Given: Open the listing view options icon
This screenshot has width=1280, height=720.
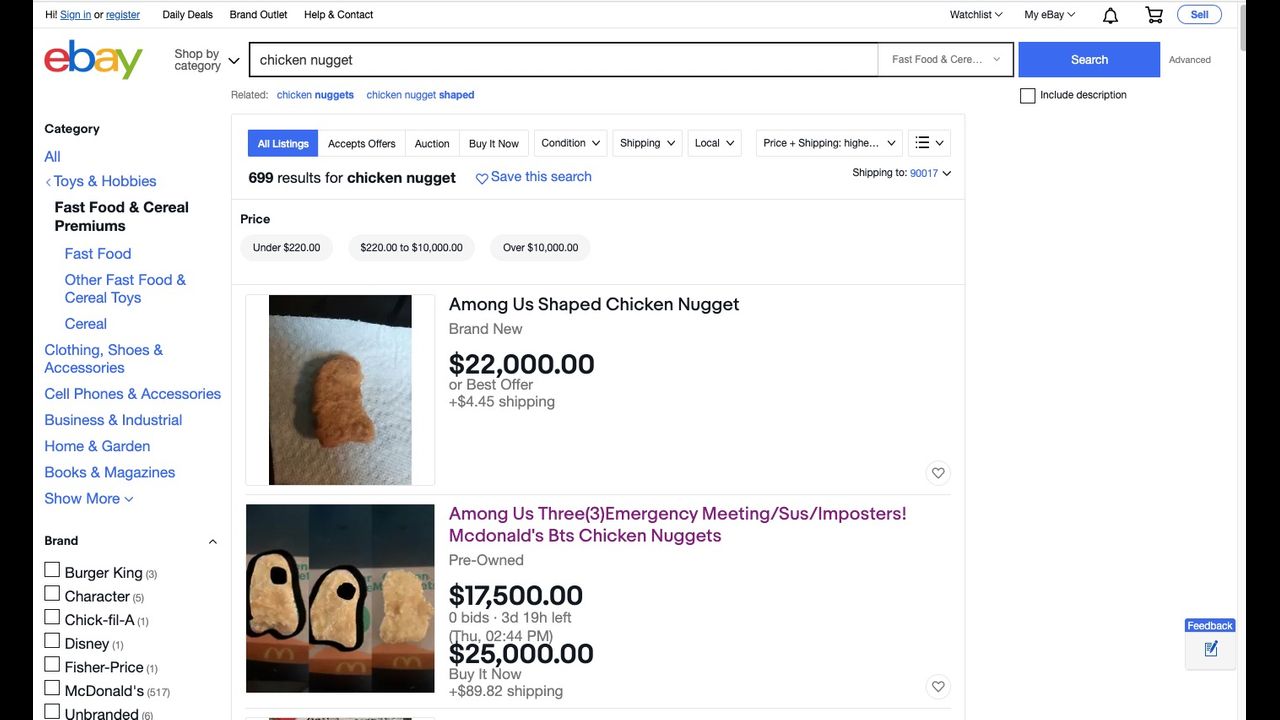Looking at the screenshot, I should [x=928, y=143].
